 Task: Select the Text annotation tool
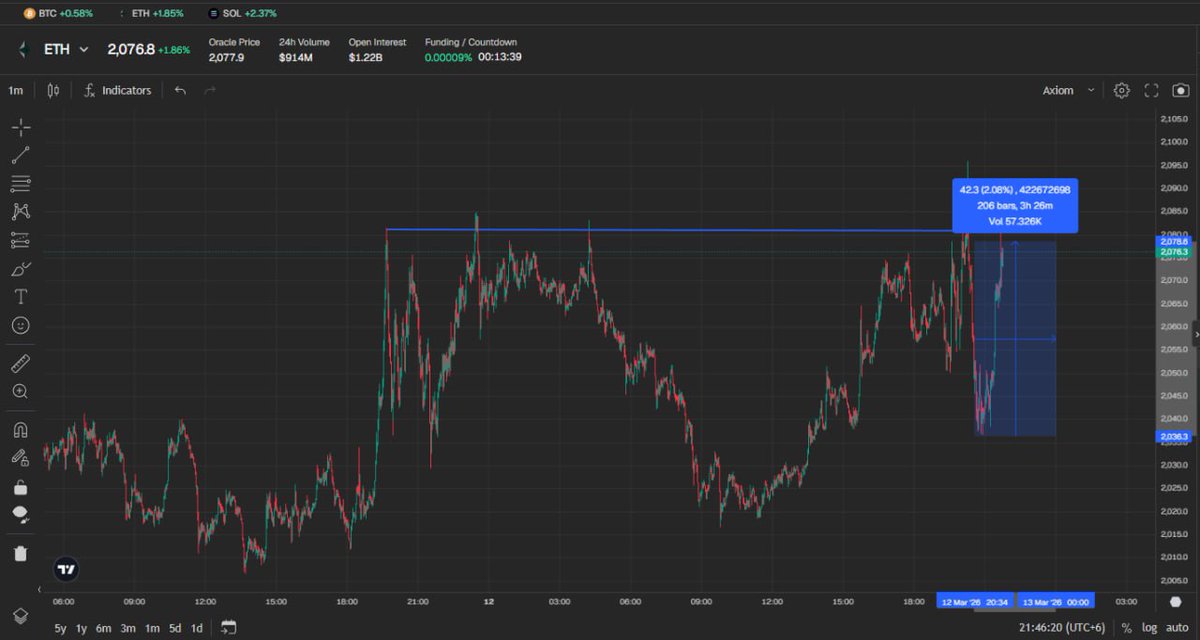click(21, 297)
